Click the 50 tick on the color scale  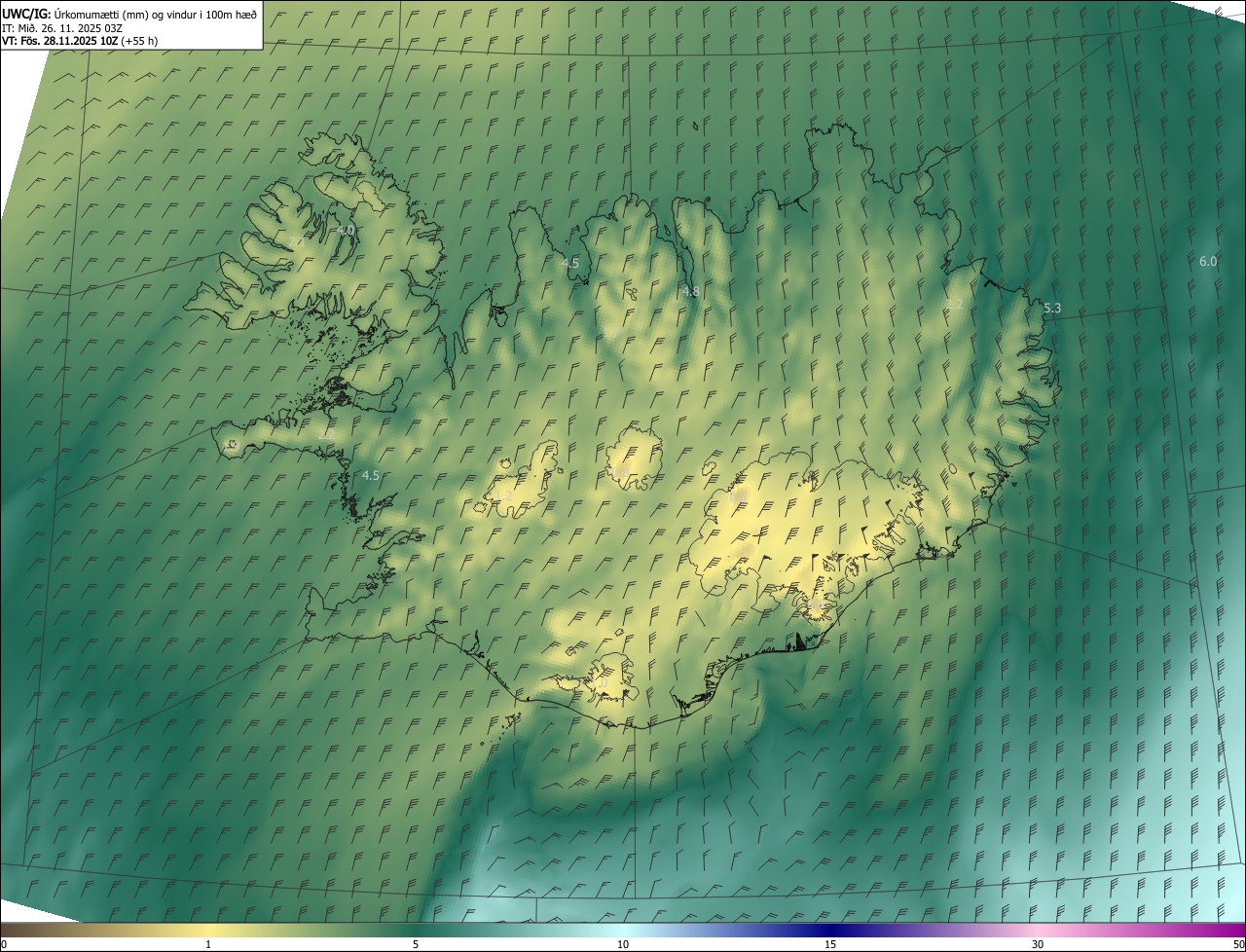1238,944
